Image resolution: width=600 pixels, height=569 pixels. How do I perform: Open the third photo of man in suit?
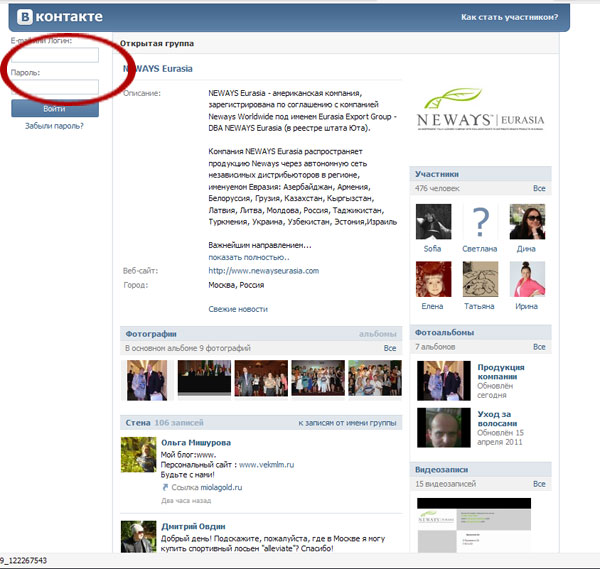click(261, 378)
